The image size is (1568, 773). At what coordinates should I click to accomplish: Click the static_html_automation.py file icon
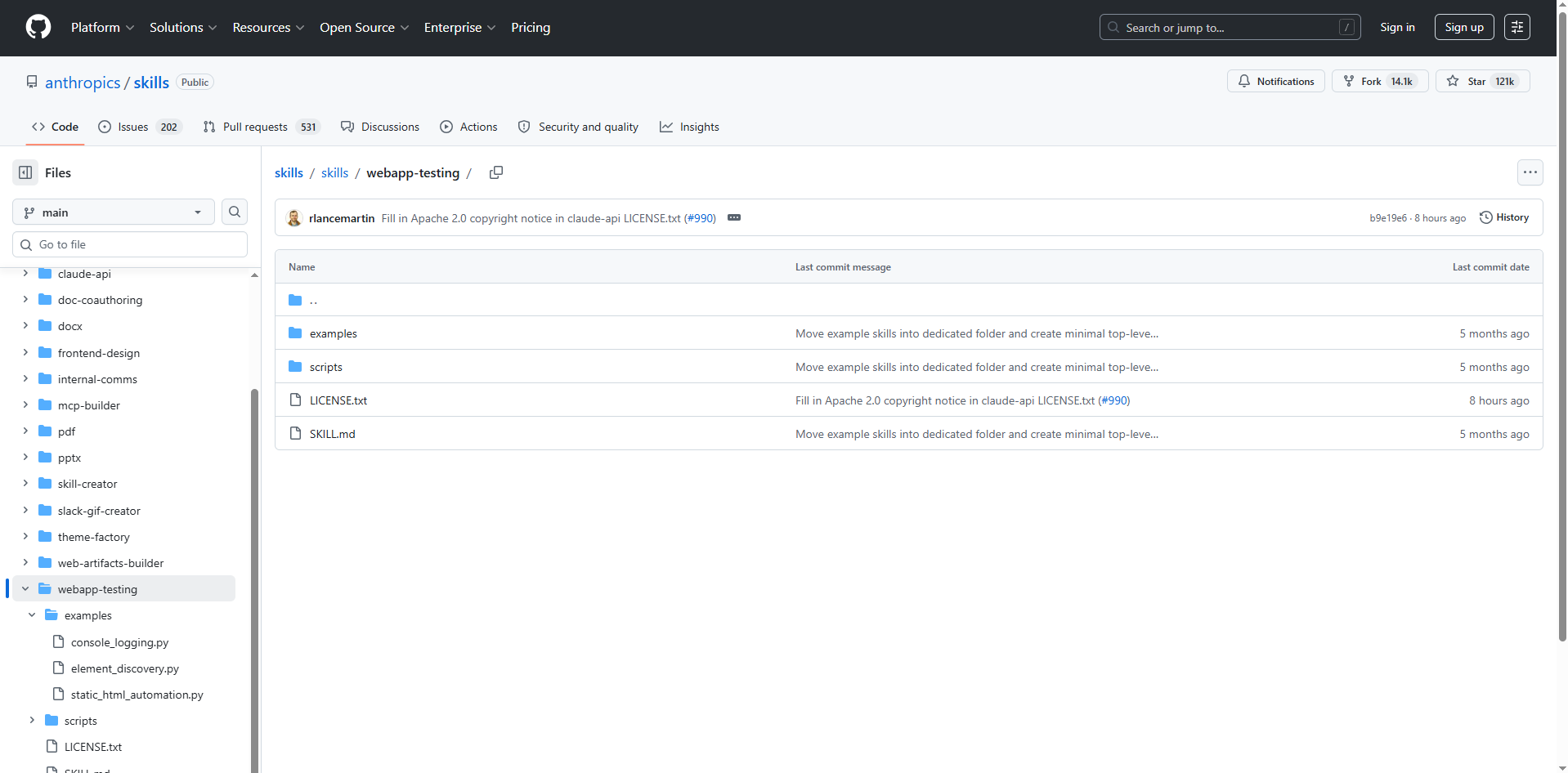tap(58, 694)
